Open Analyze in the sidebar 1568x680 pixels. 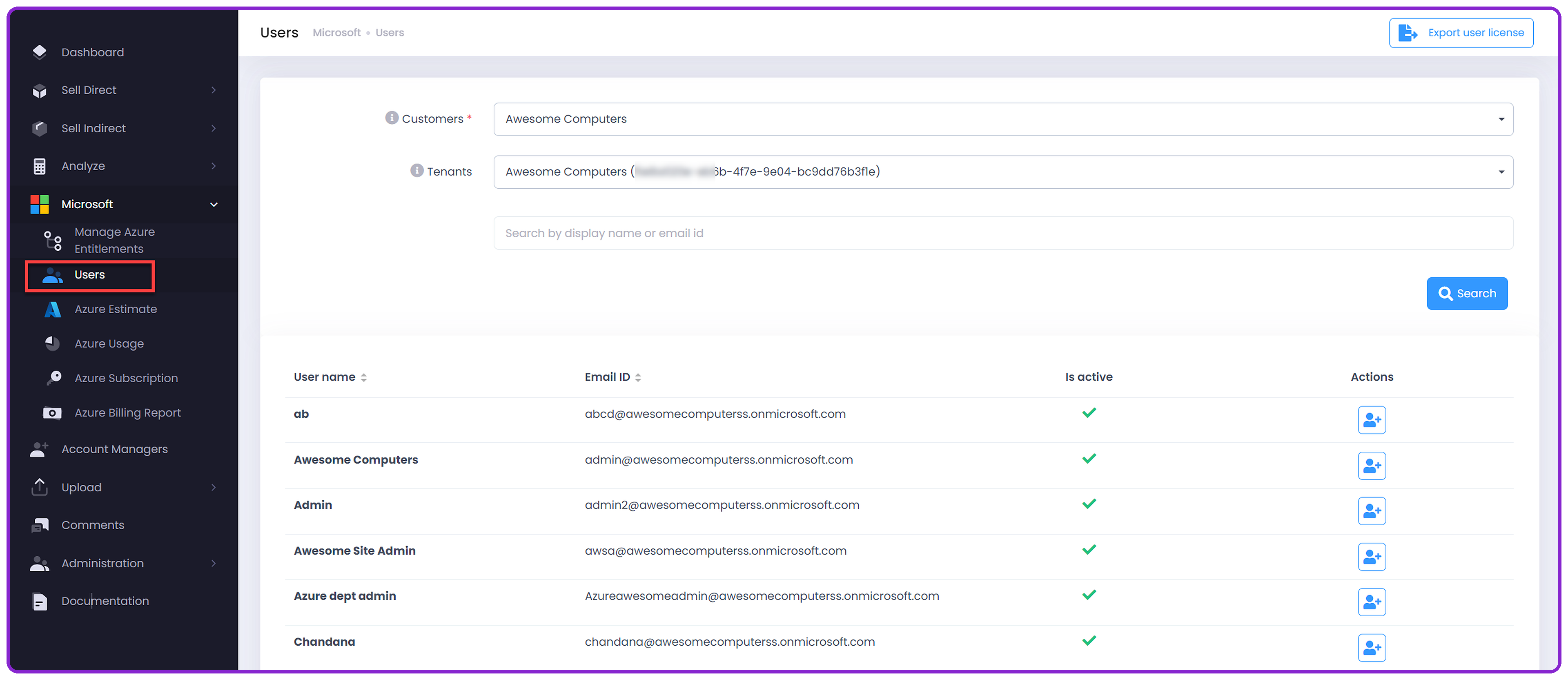point(83,166)
